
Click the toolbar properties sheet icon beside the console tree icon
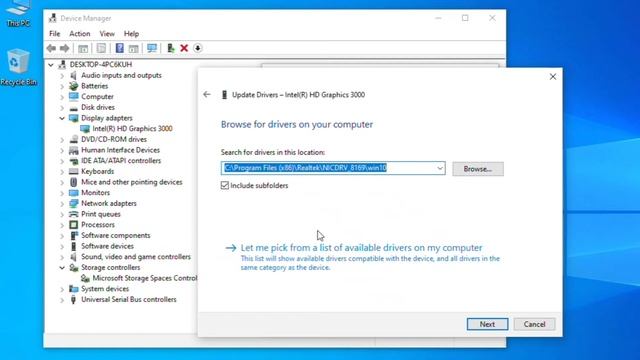pos(101,48)
